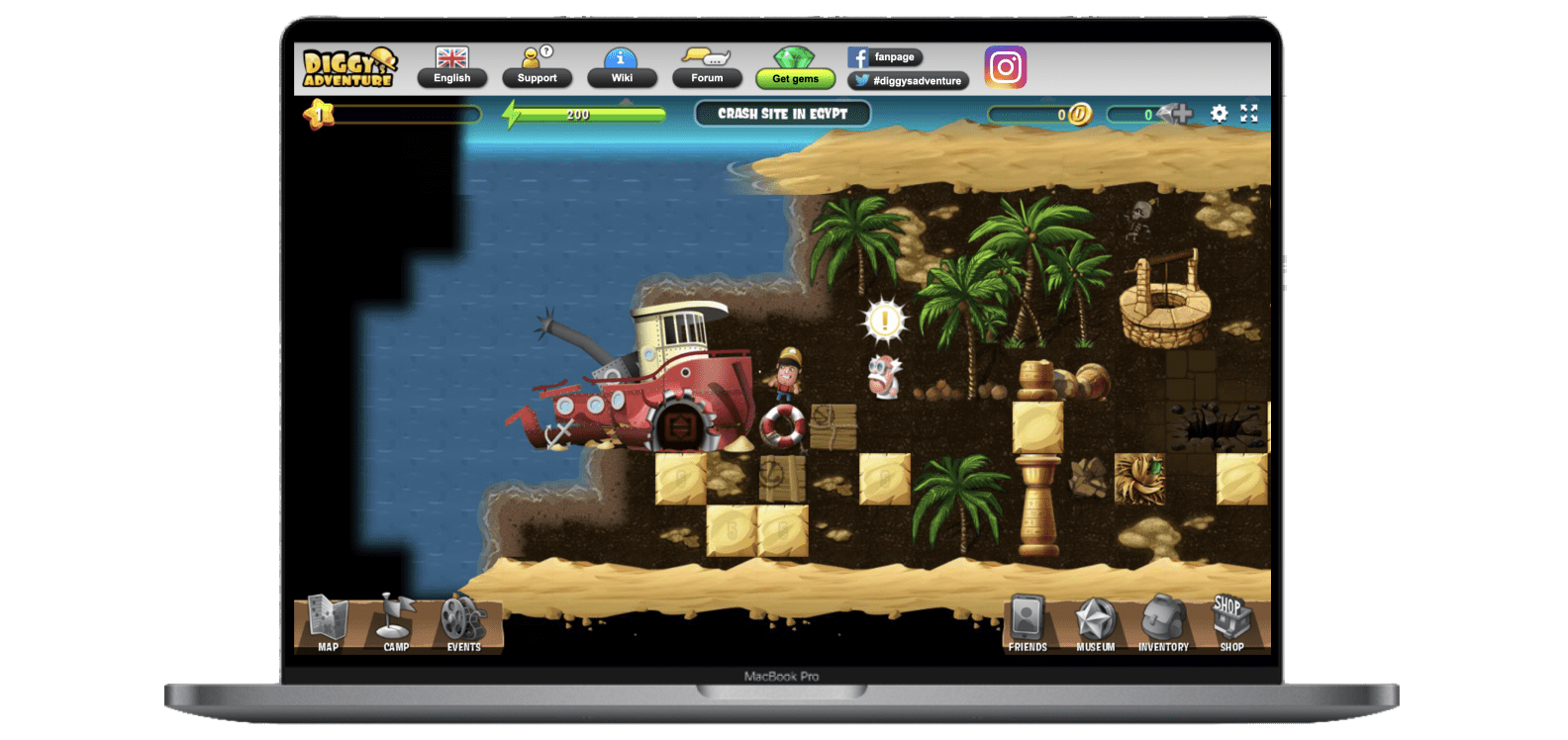Open the Support page
Image resolution: width=1568 pixels, height=740 pixels.
[x=537, y=67]
